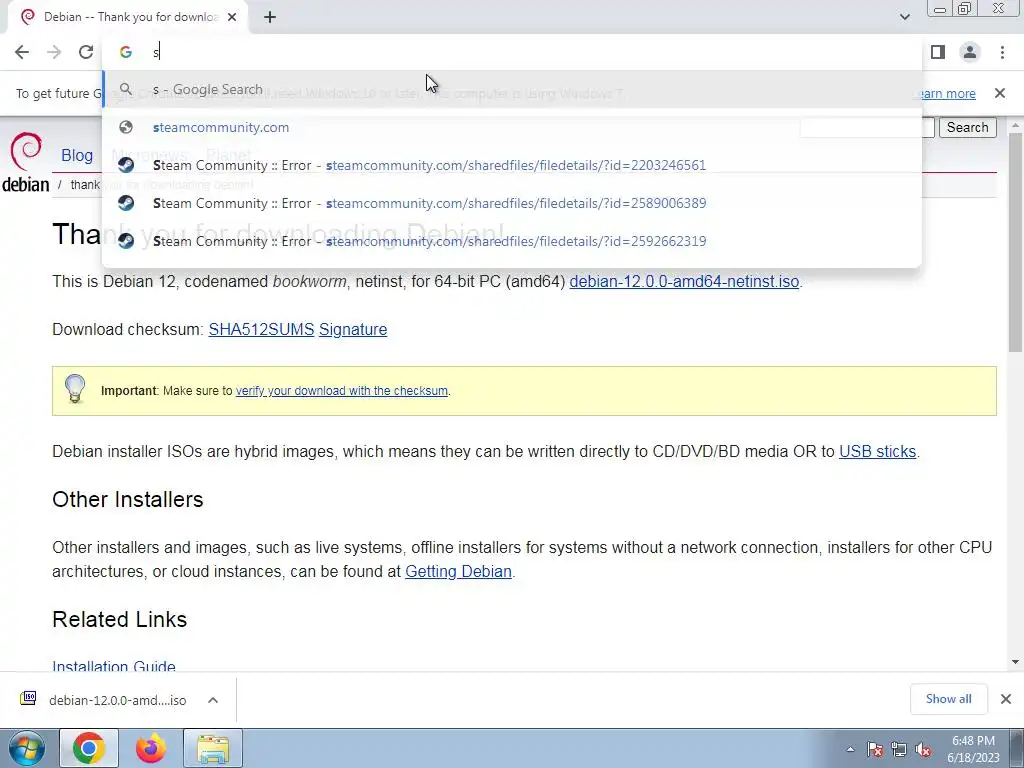Click the Google icon in the address bar
This screenshot has height=768, width=1024.
coord(125,52)
